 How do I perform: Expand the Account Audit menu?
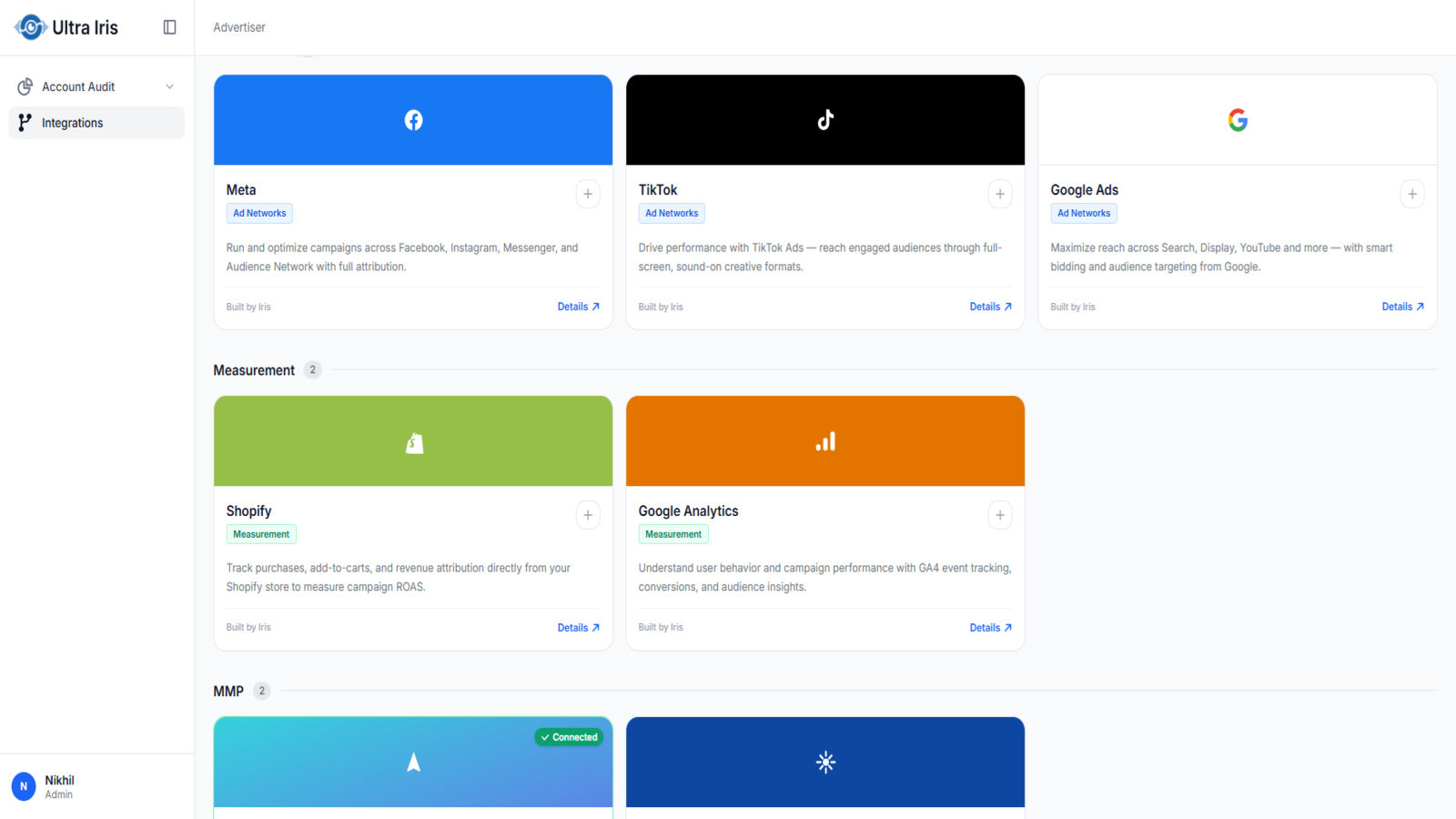point(96,86)
